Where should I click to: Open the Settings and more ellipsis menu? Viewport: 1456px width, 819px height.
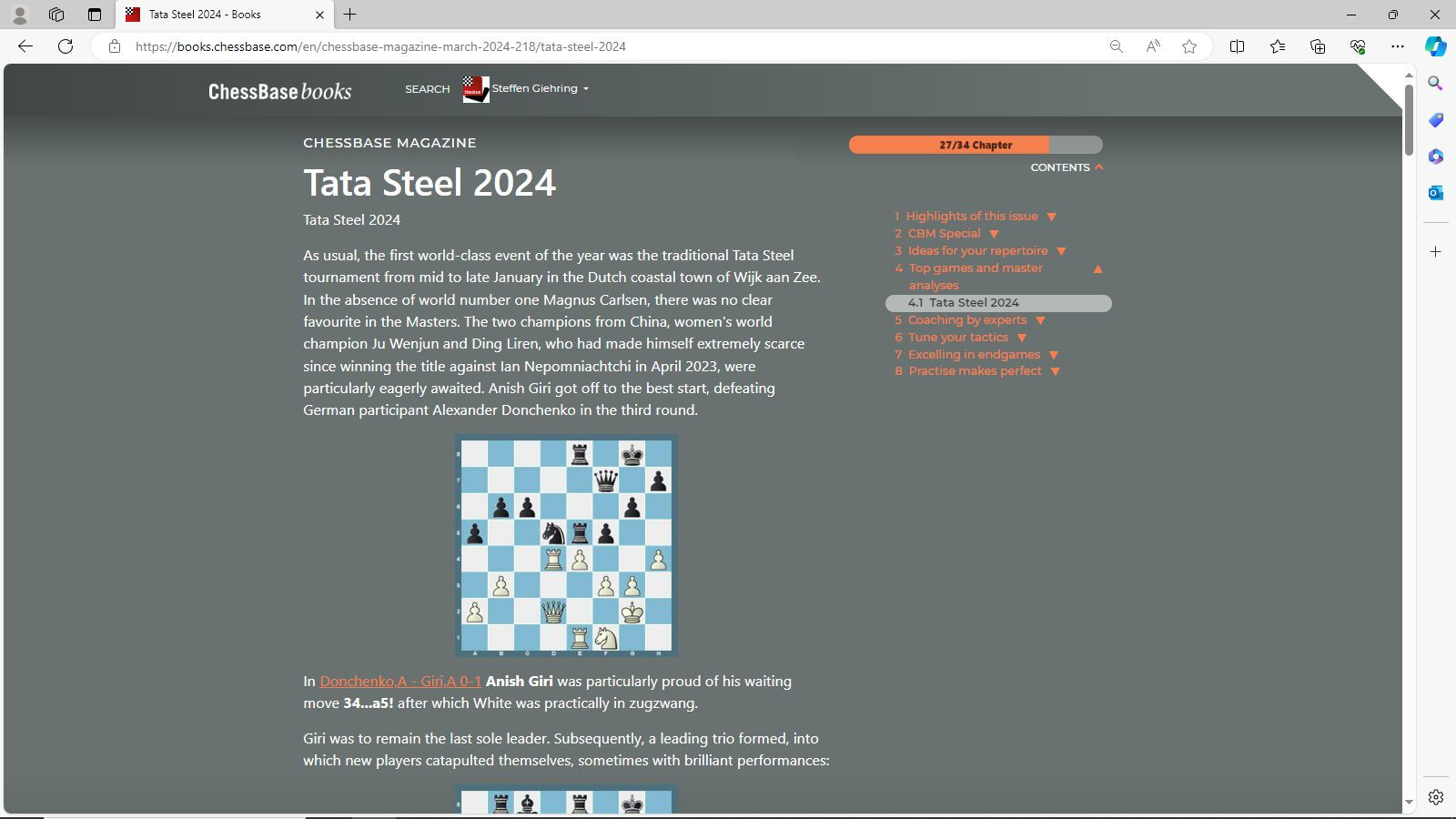[x=1398, y=46]
